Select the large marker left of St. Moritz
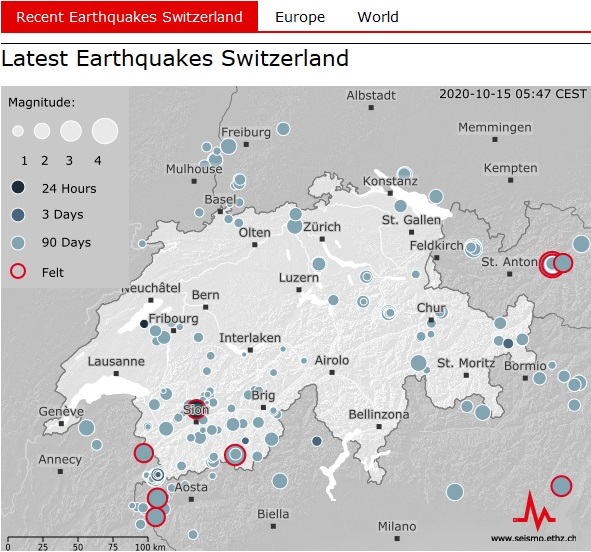591x552 pixels. coord(418,363)
